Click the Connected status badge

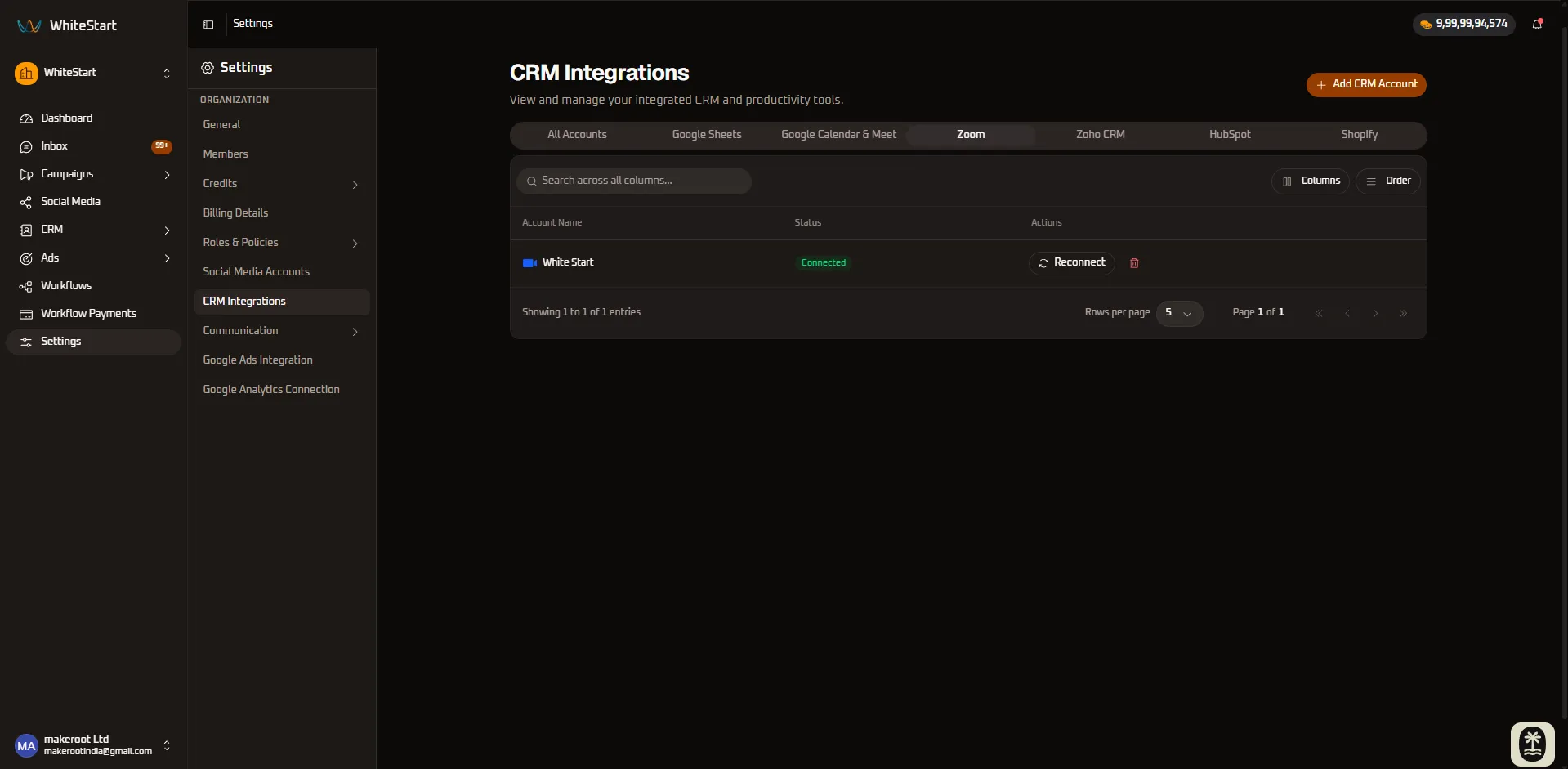824,263
